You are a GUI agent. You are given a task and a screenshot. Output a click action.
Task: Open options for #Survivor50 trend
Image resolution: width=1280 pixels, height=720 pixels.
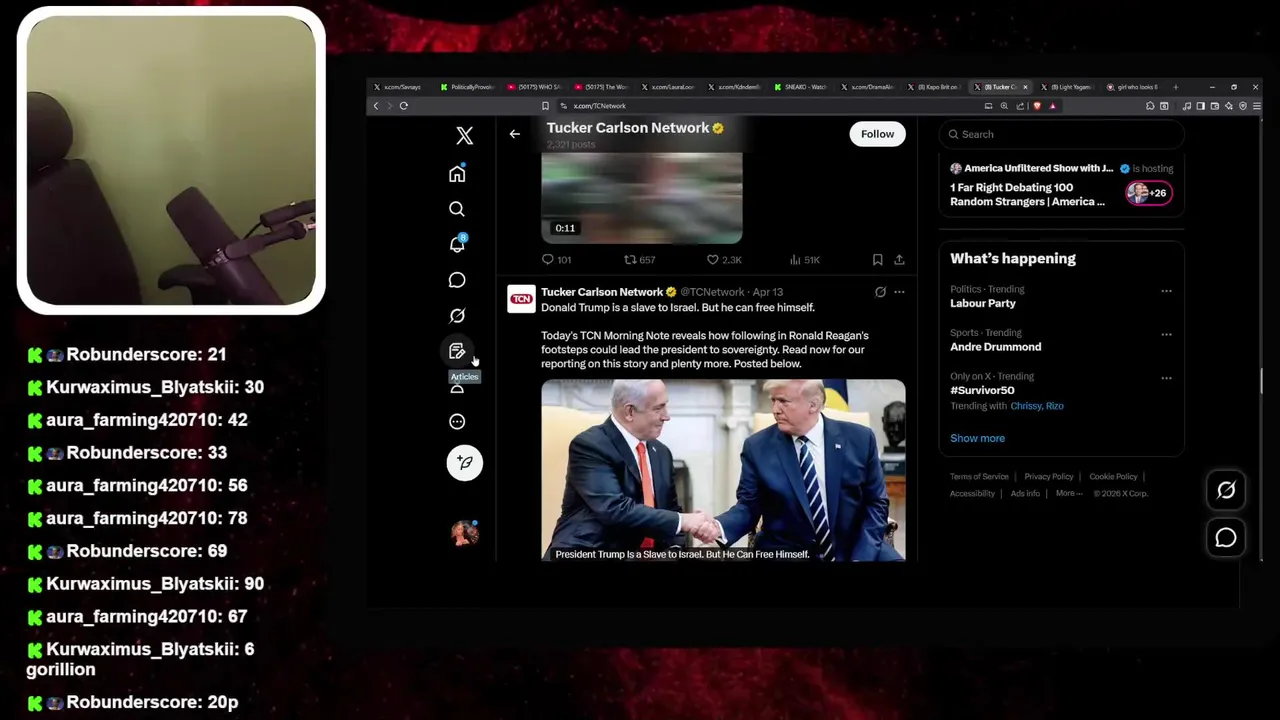point(1166,378)
